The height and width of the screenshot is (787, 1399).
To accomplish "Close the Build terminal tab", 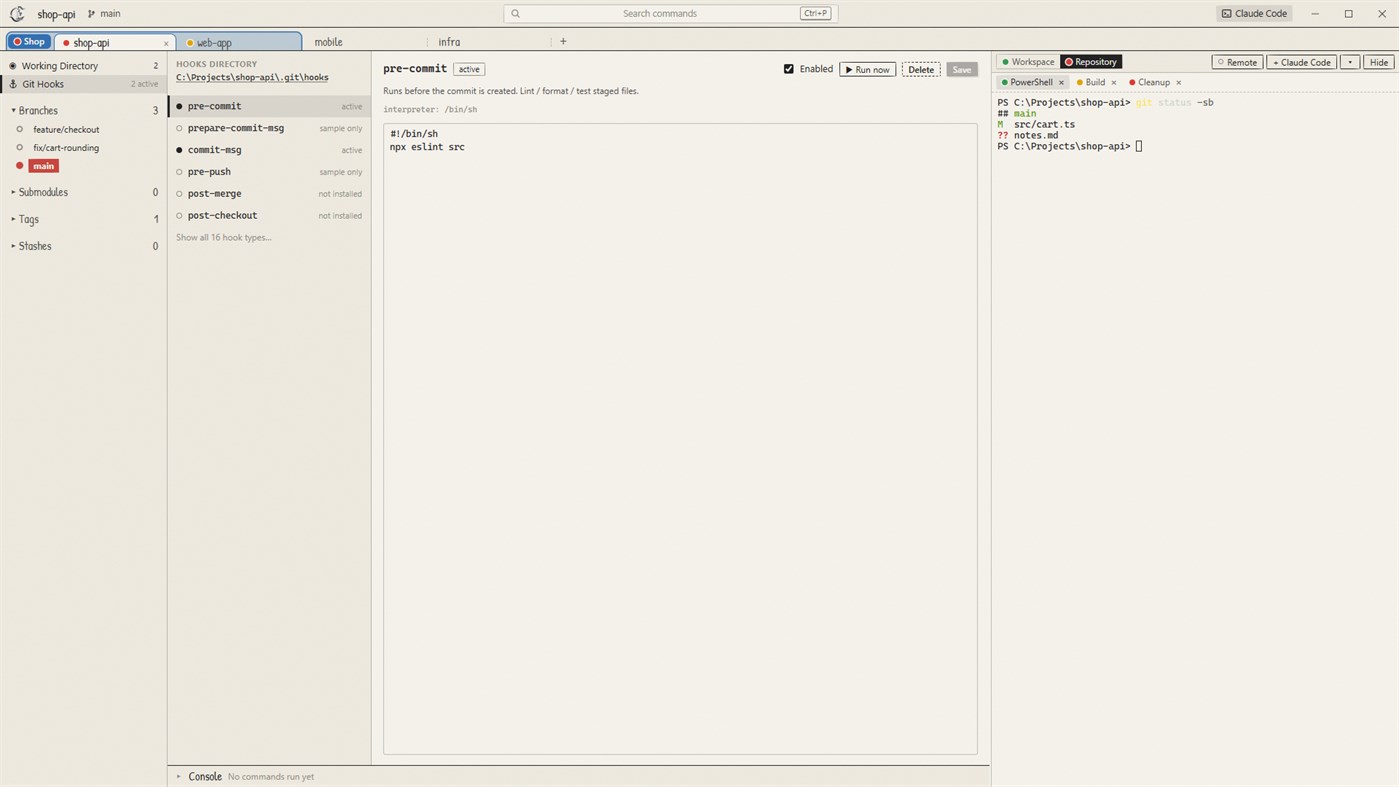I will point(1114,83).
